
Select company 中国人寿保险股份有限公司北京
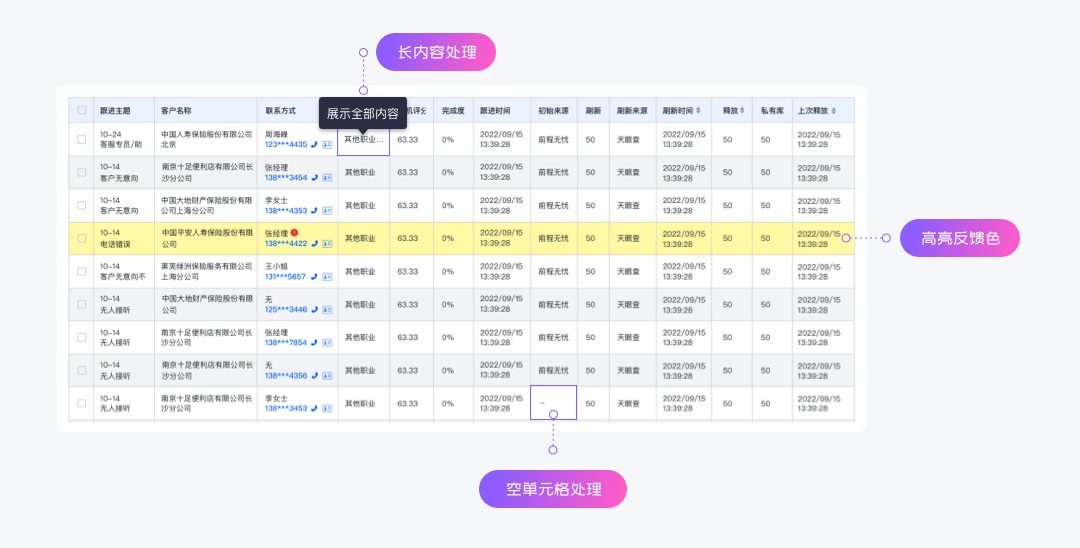(x=207, y=139)
